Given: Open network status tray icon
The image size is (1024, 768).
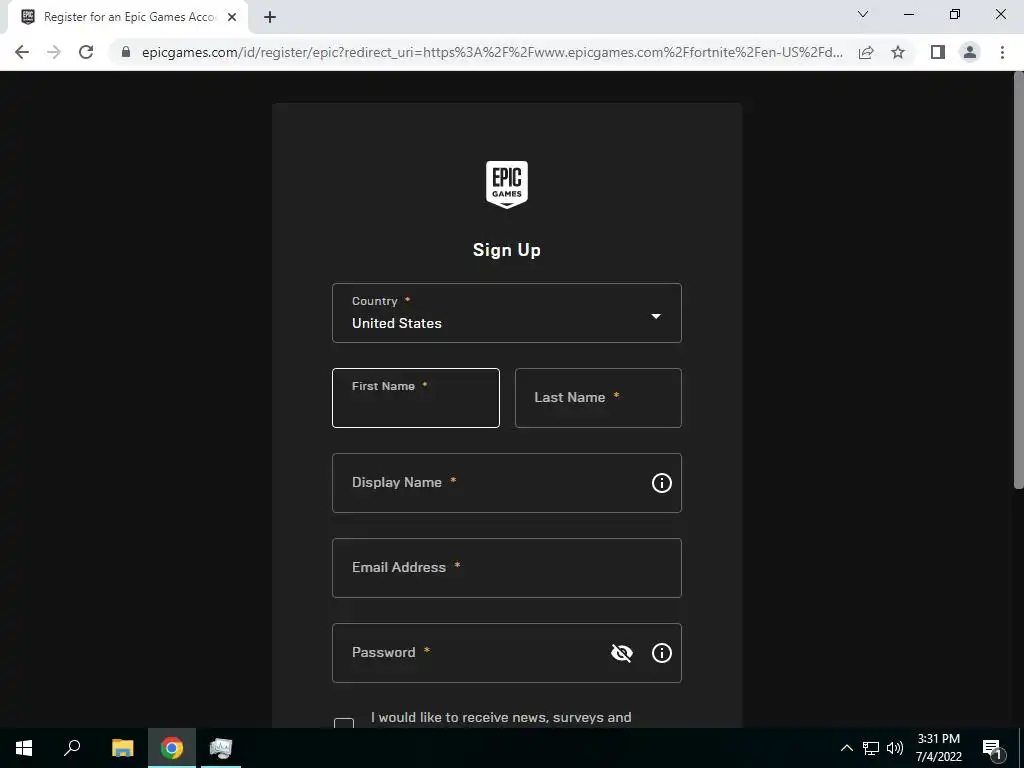Looking at the screenshot, I should (871, 748).
